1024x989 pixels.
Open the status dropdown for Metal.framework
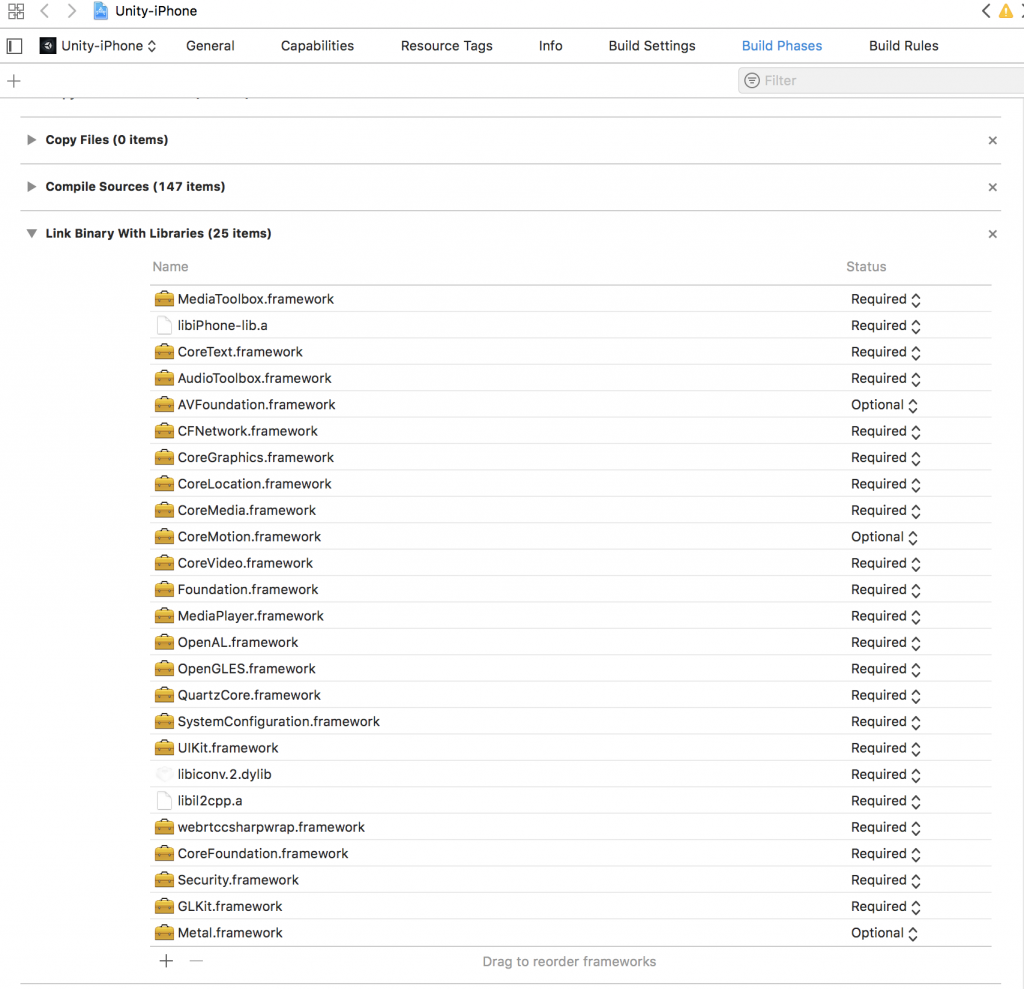click(x=884, y=933)
